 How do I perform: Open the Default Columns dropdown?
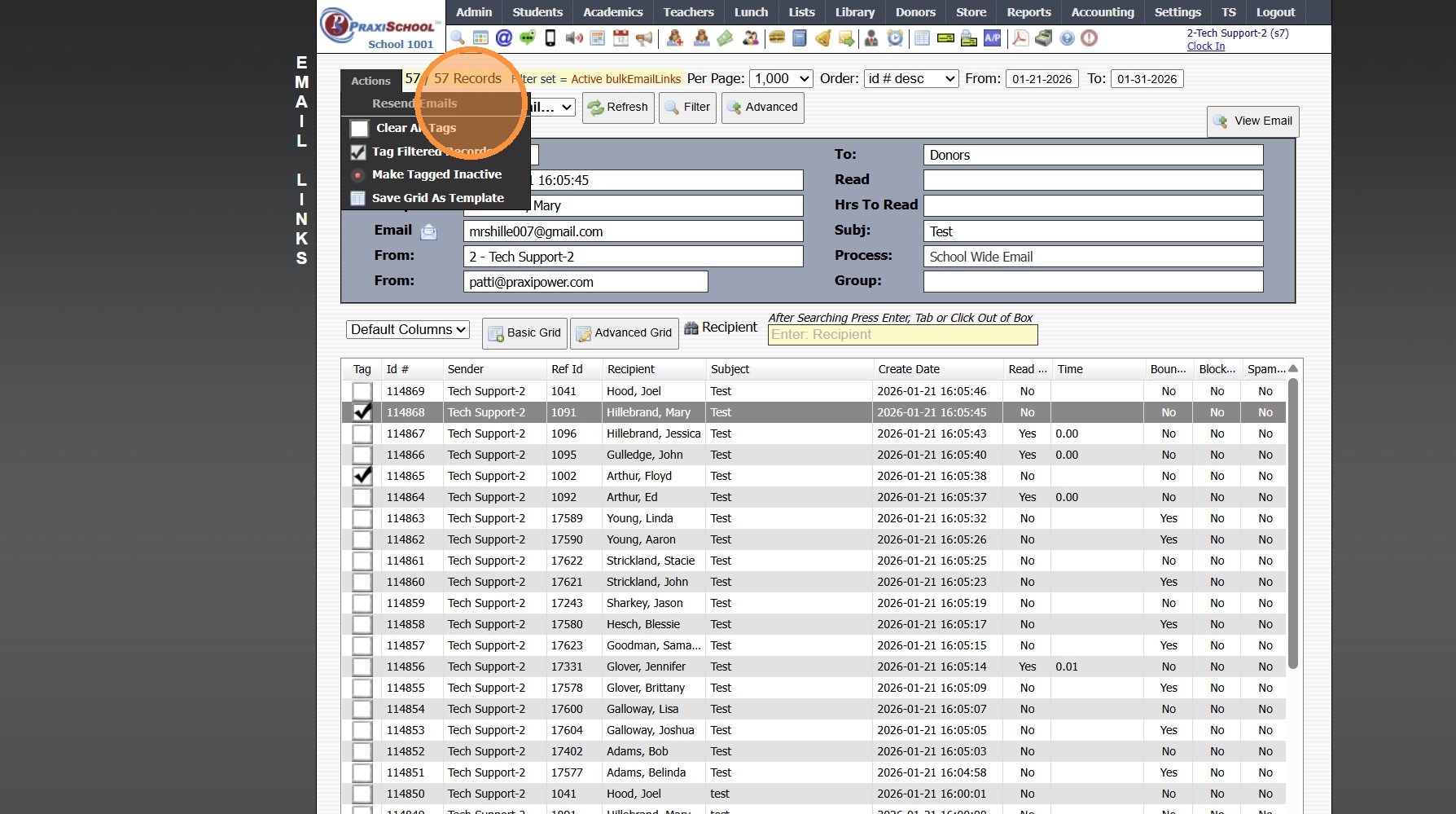pos(408,330)
